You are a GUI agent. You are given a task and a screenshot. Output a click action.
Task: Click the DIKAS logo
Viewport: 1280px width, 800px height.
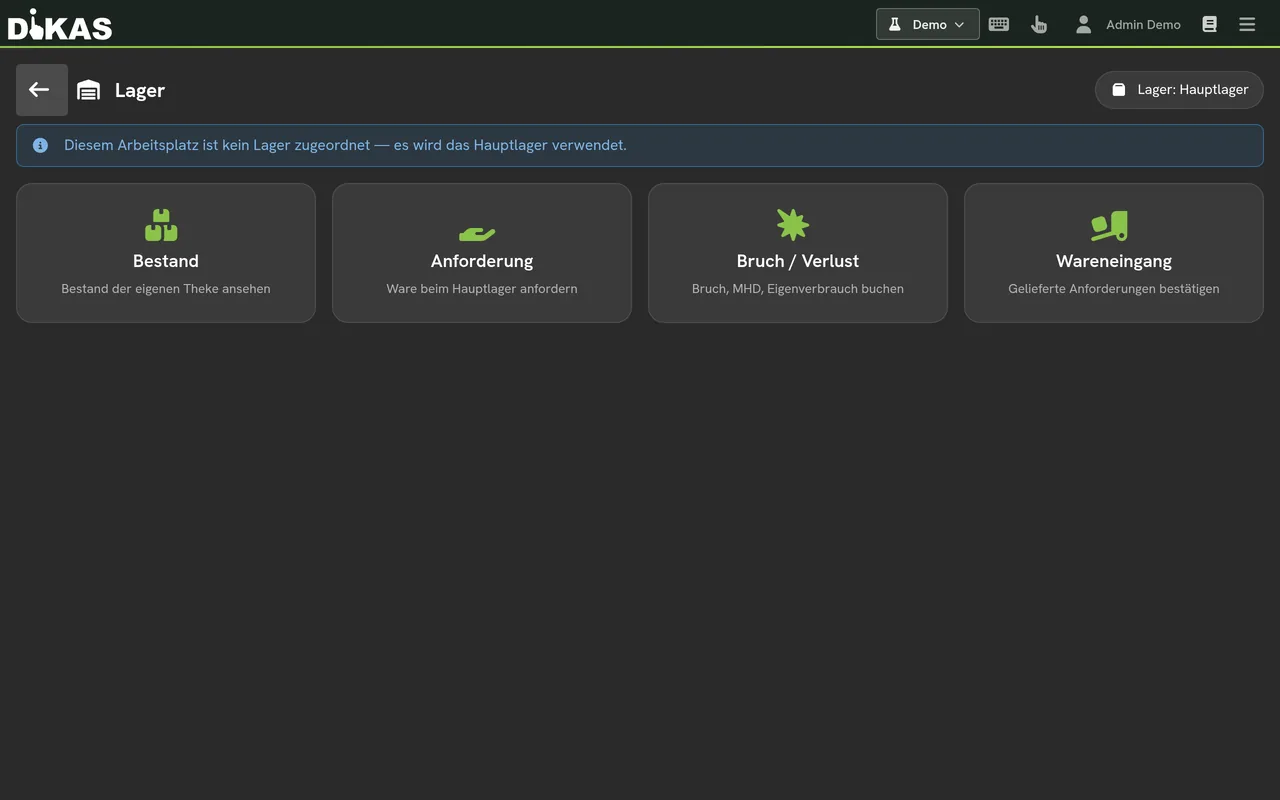(60, 24)
